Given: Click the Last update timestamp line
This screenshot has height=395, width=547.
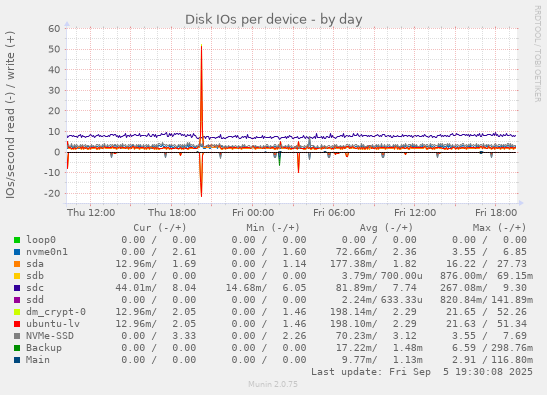Looking at the screenshot, I should pyautogui.click(x=422, y=372).
